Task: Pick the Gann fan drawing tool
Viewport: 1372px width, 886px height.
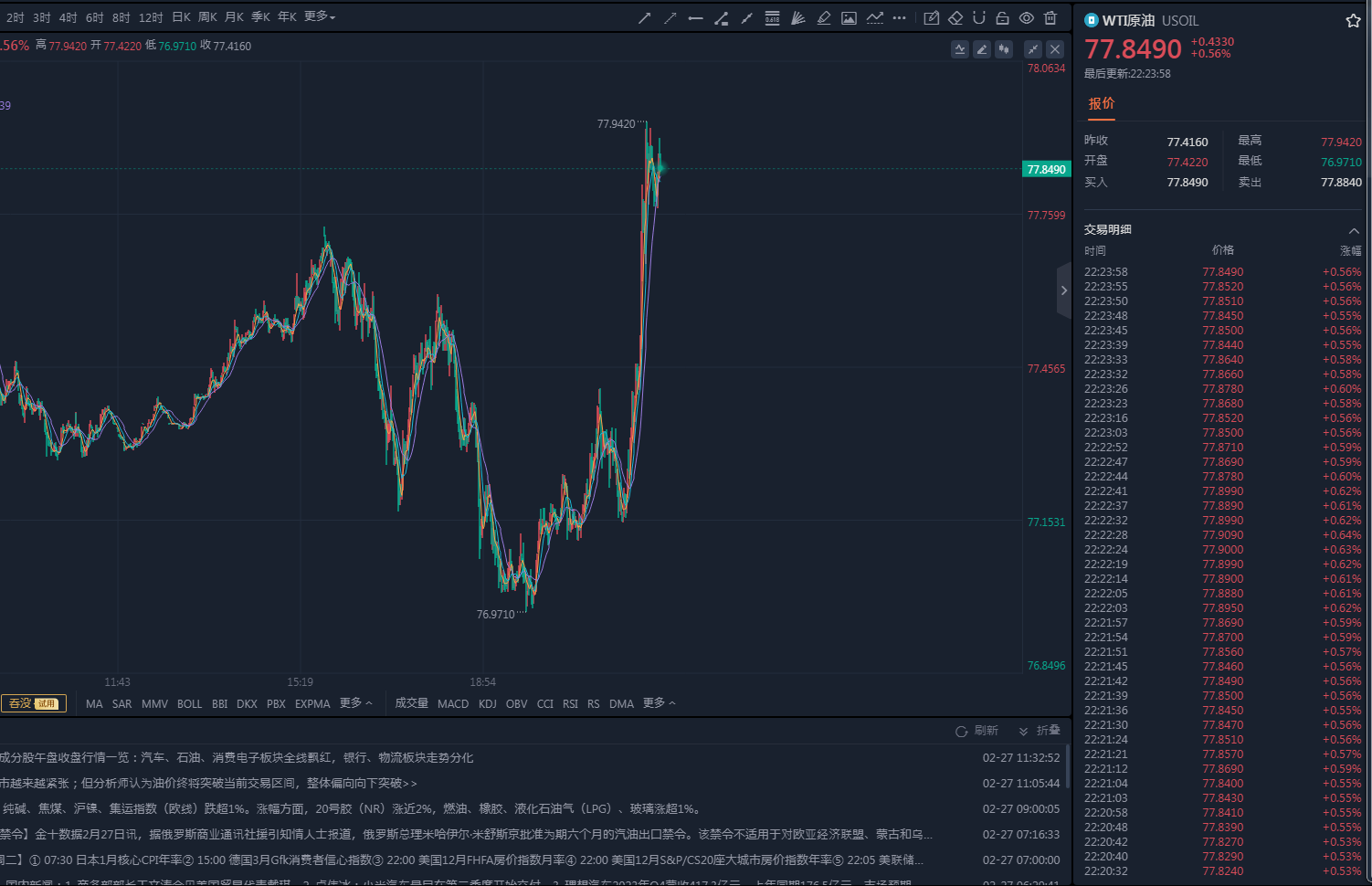Action: coord(797,18)
